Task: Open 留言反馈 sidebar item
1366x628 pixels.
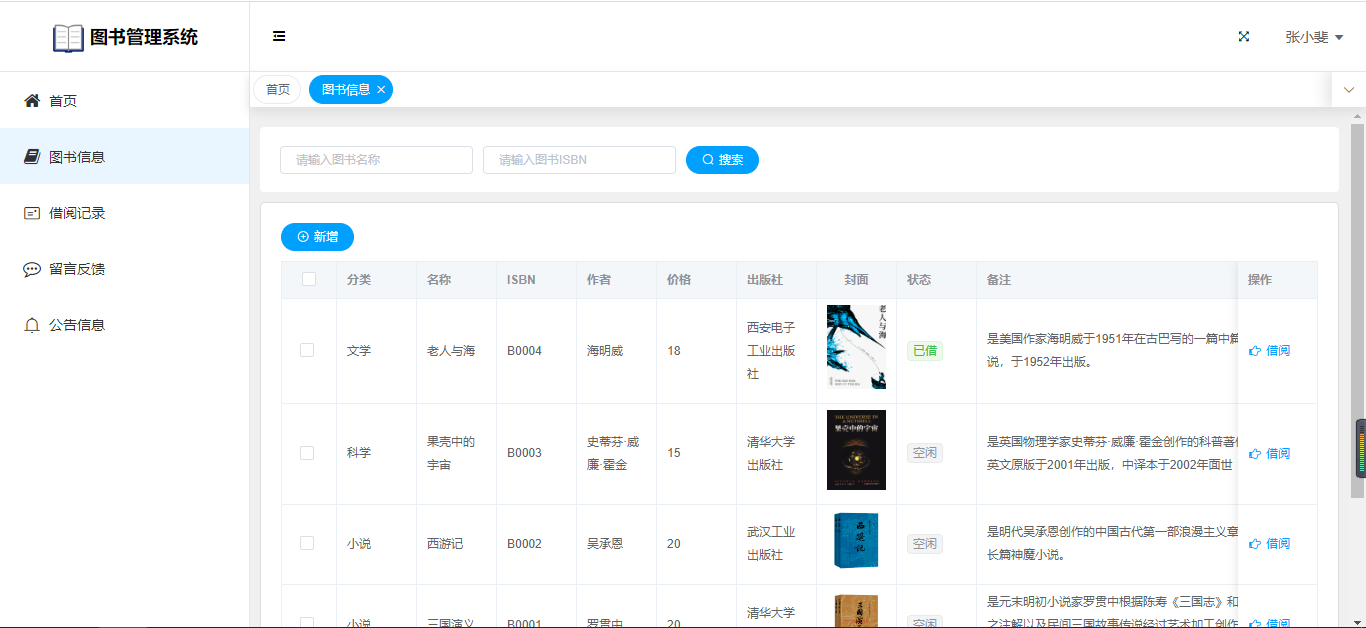Action: coord(77,269)
